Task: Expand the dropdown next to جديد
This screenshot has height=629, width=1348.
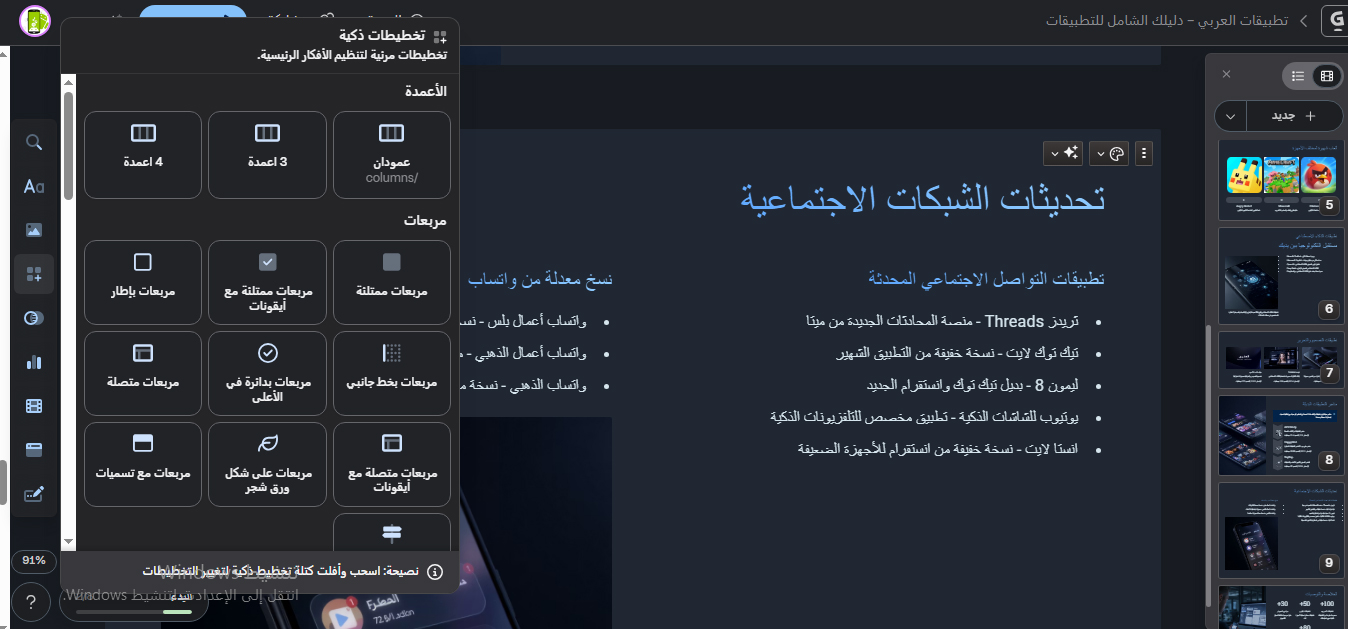Action: tap(1230, 116)
